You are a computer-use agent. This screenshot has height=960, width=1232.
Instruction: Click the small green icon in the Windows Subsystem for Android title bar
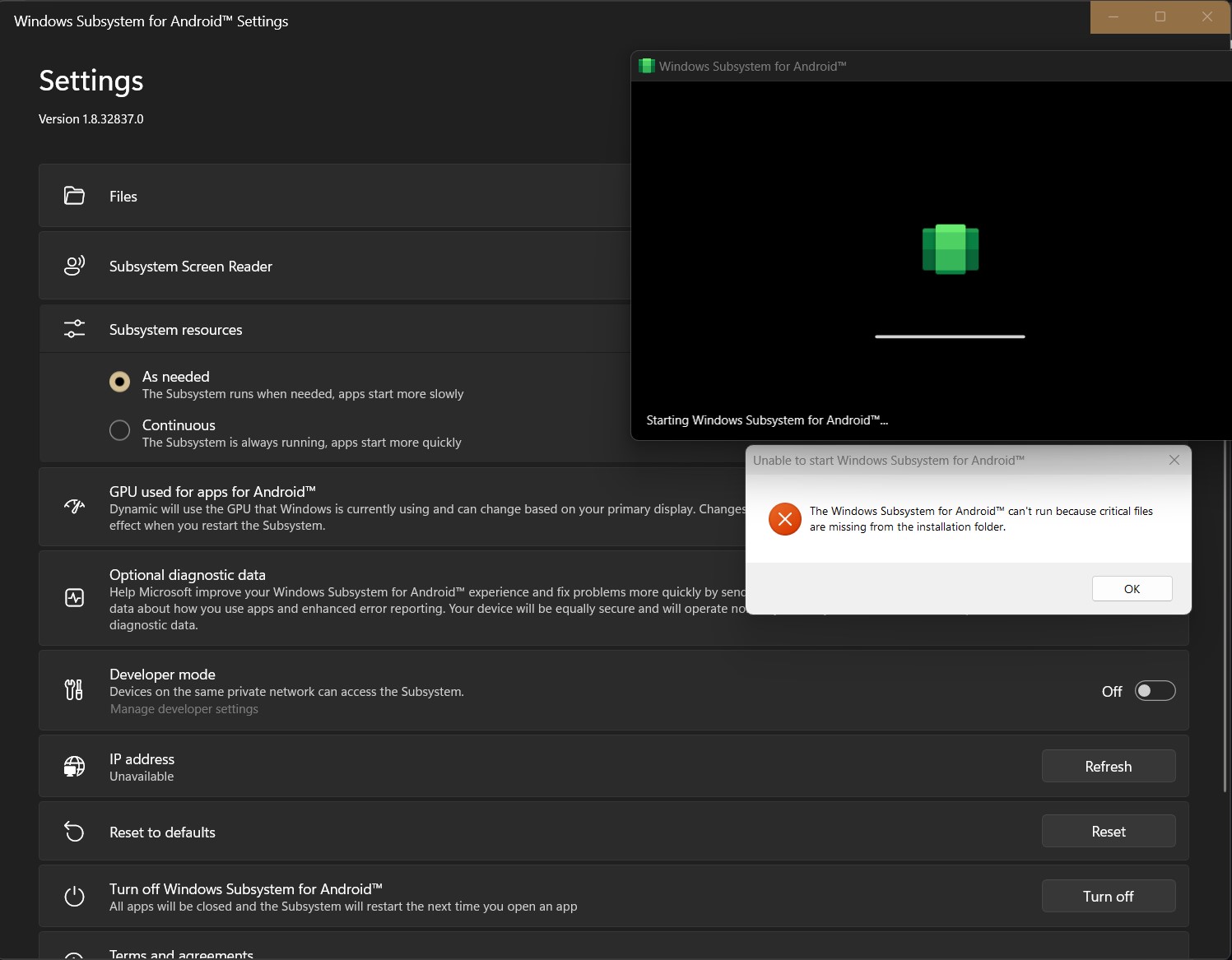[647, 66]
